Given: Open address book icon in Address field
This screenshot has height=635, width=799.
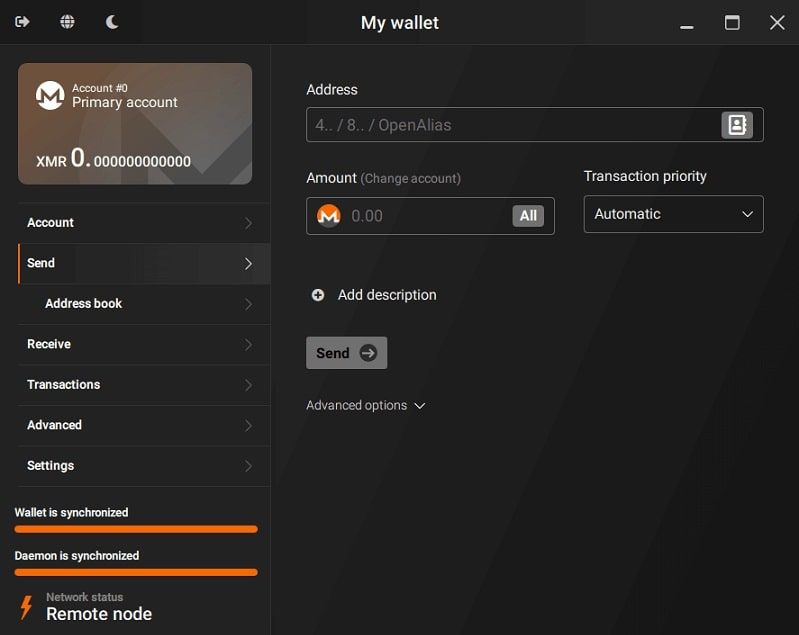Looking at the screenshot, I should (x=737, y=125).
